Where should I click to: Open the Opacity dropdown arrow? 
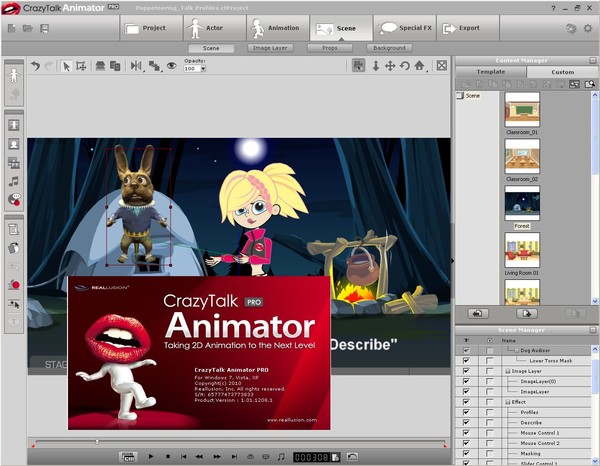[x=203, y=69]
